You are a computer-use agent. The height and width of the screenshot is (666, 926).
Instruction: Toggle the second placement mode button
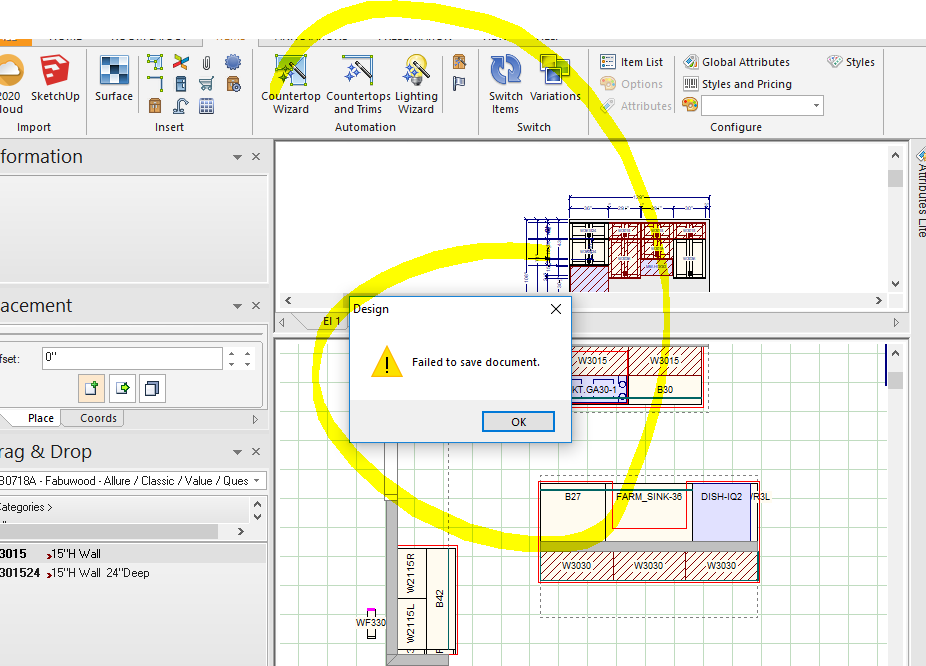[122, 388]
